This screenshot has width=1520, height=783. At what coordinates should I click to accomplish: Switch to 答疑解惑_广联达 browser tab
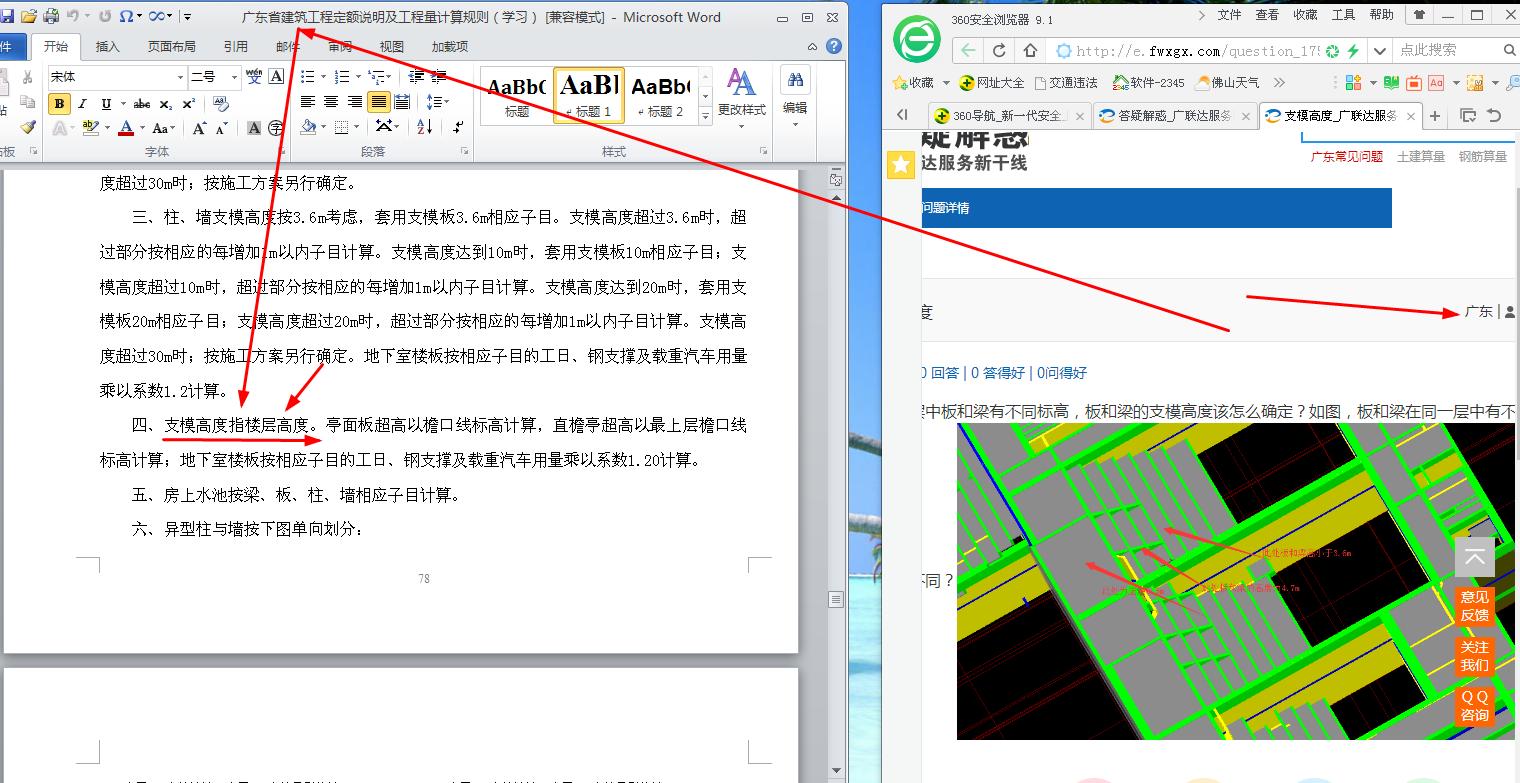point(1174,116)
